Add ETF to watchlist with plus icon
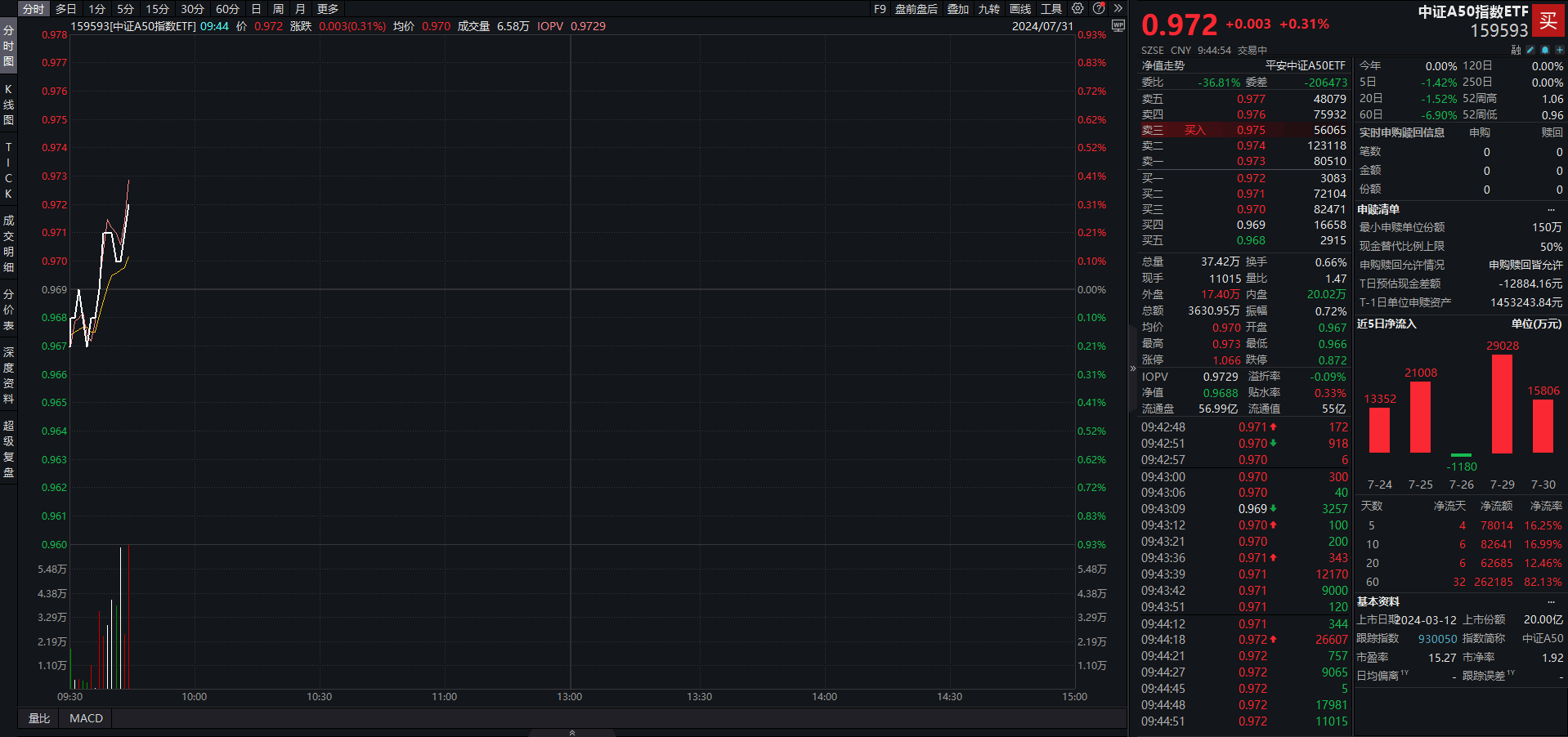1568x737 pixels. (x=1559, y=50)
